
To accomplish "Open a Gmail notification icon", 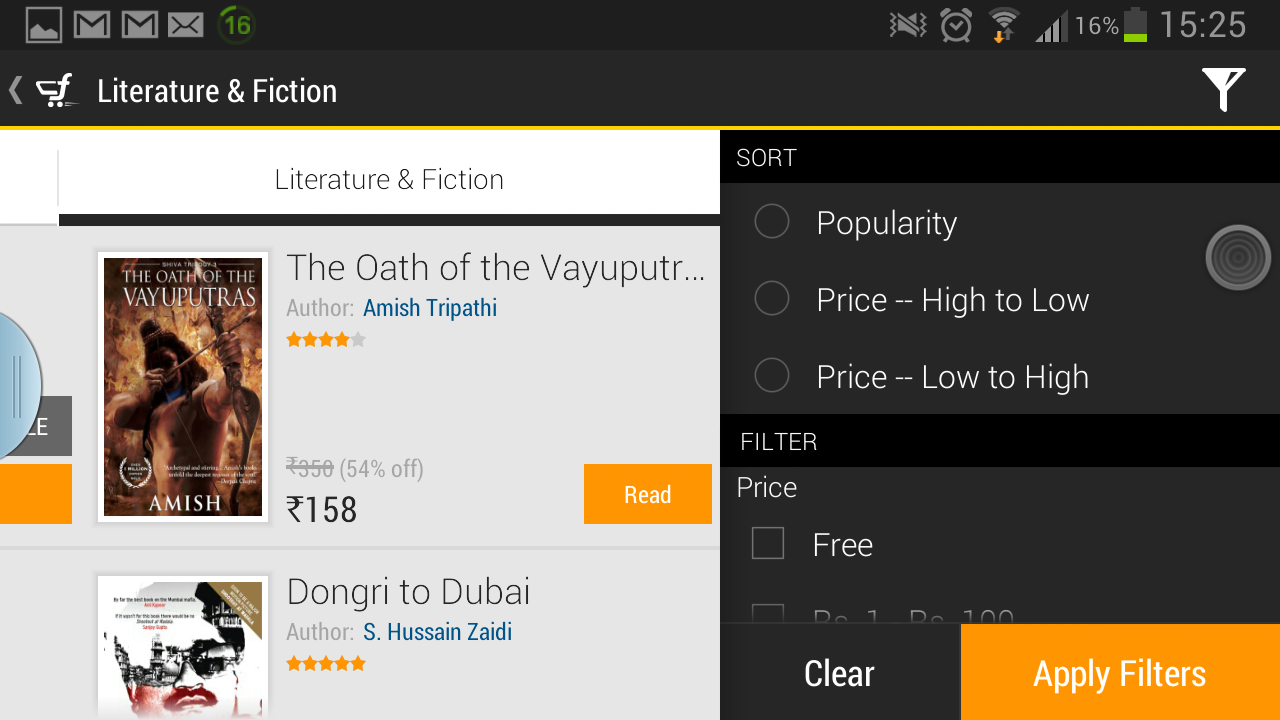I will coord(92,24).
